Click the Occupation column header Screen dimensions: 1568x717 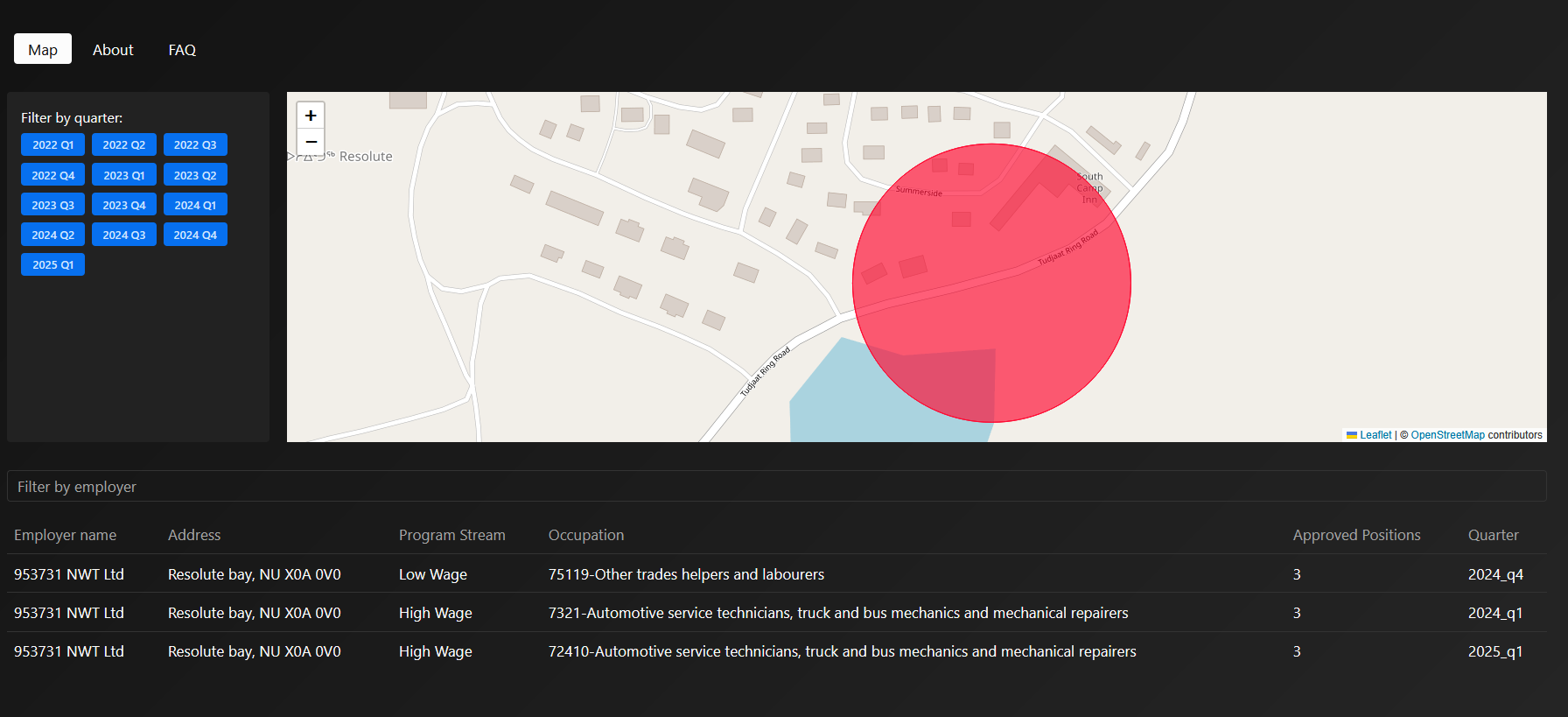coord(586,535)
